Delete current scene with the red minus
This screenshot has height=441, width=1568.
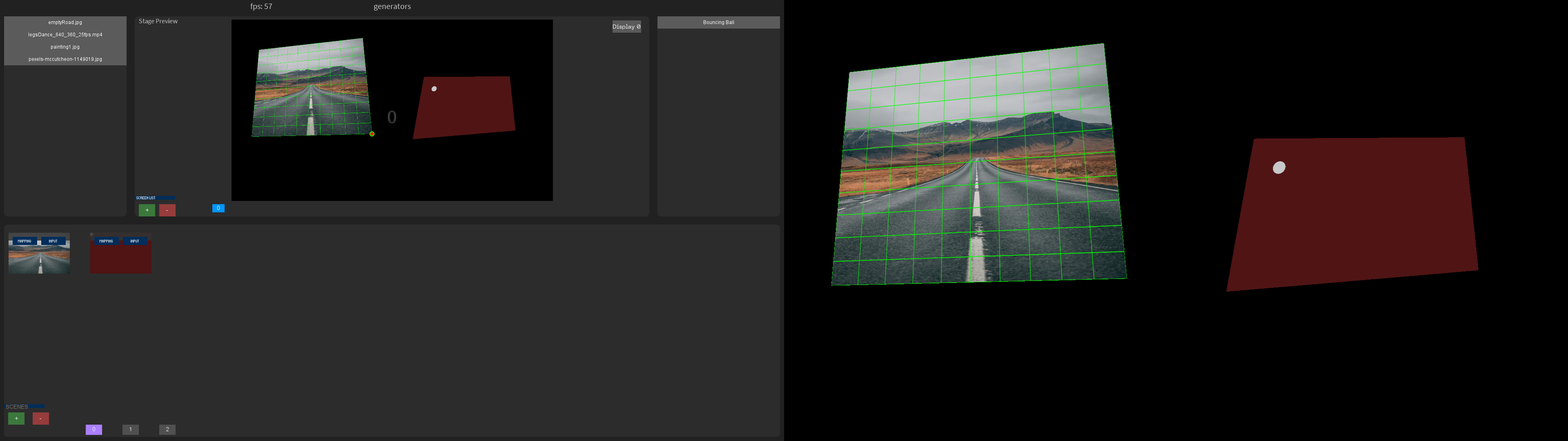coord(40,419)
